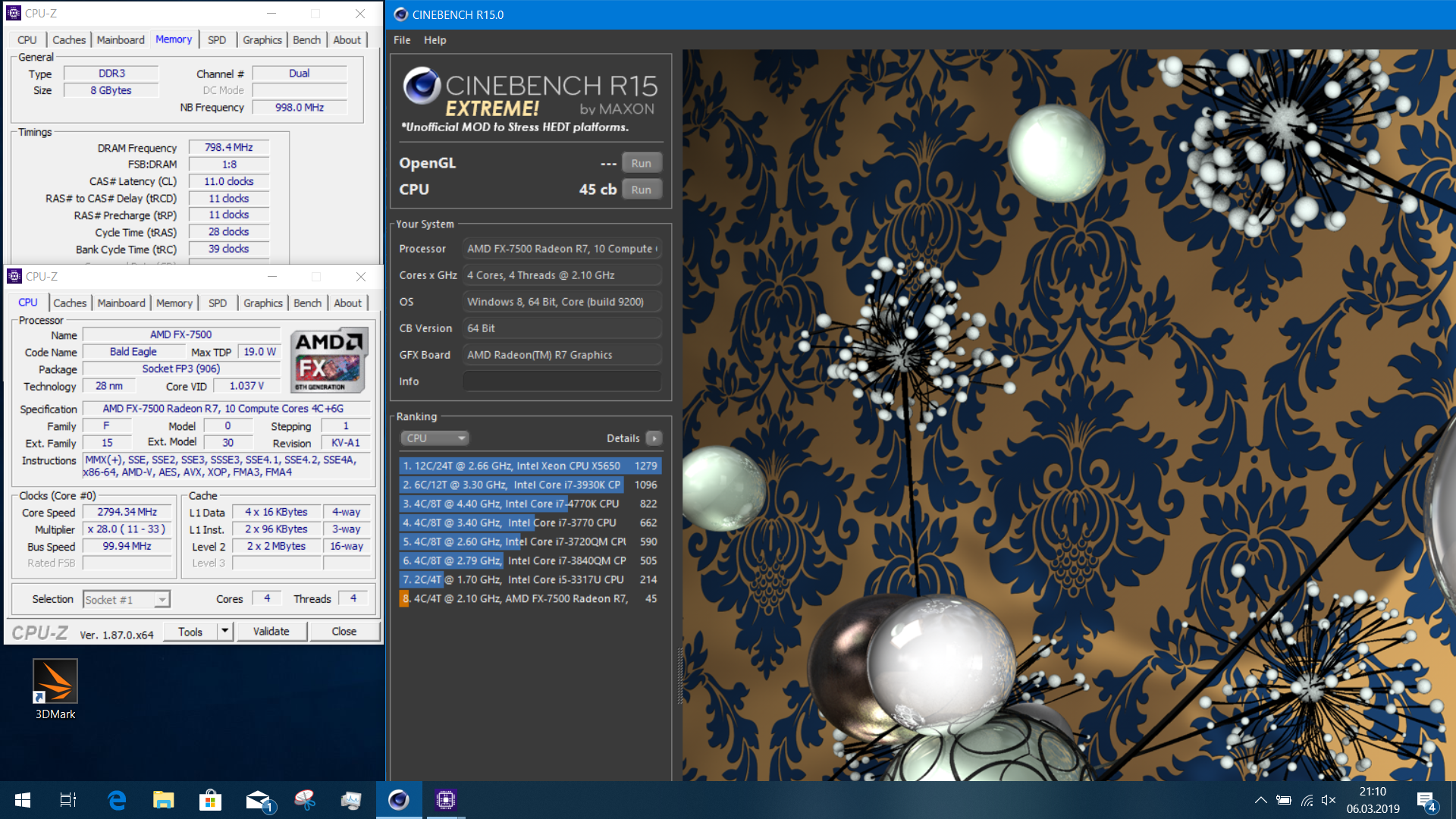
Task: Show hidden system tray icons
Action: 1260,800
